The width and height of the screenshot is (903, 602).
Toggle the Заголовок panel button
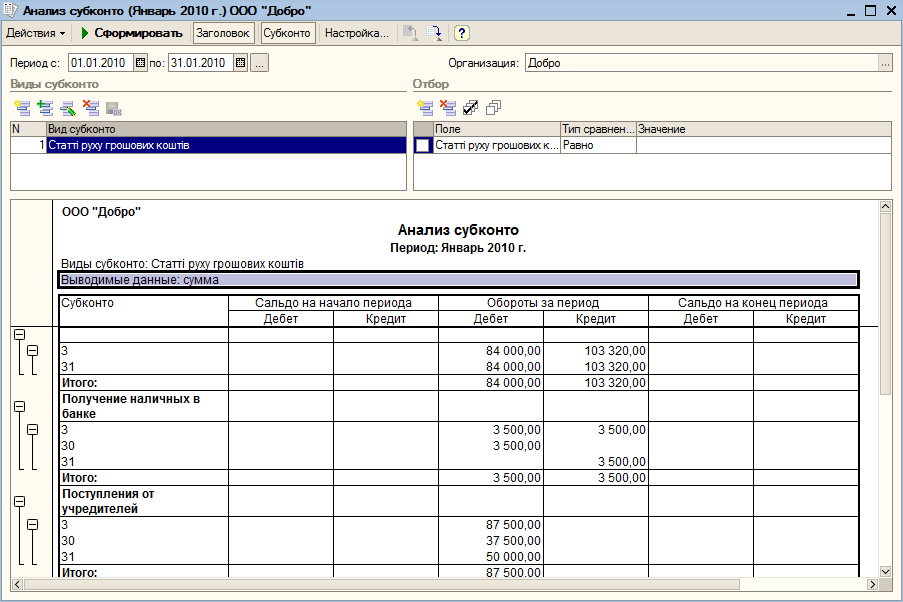(x=222, y=33)
